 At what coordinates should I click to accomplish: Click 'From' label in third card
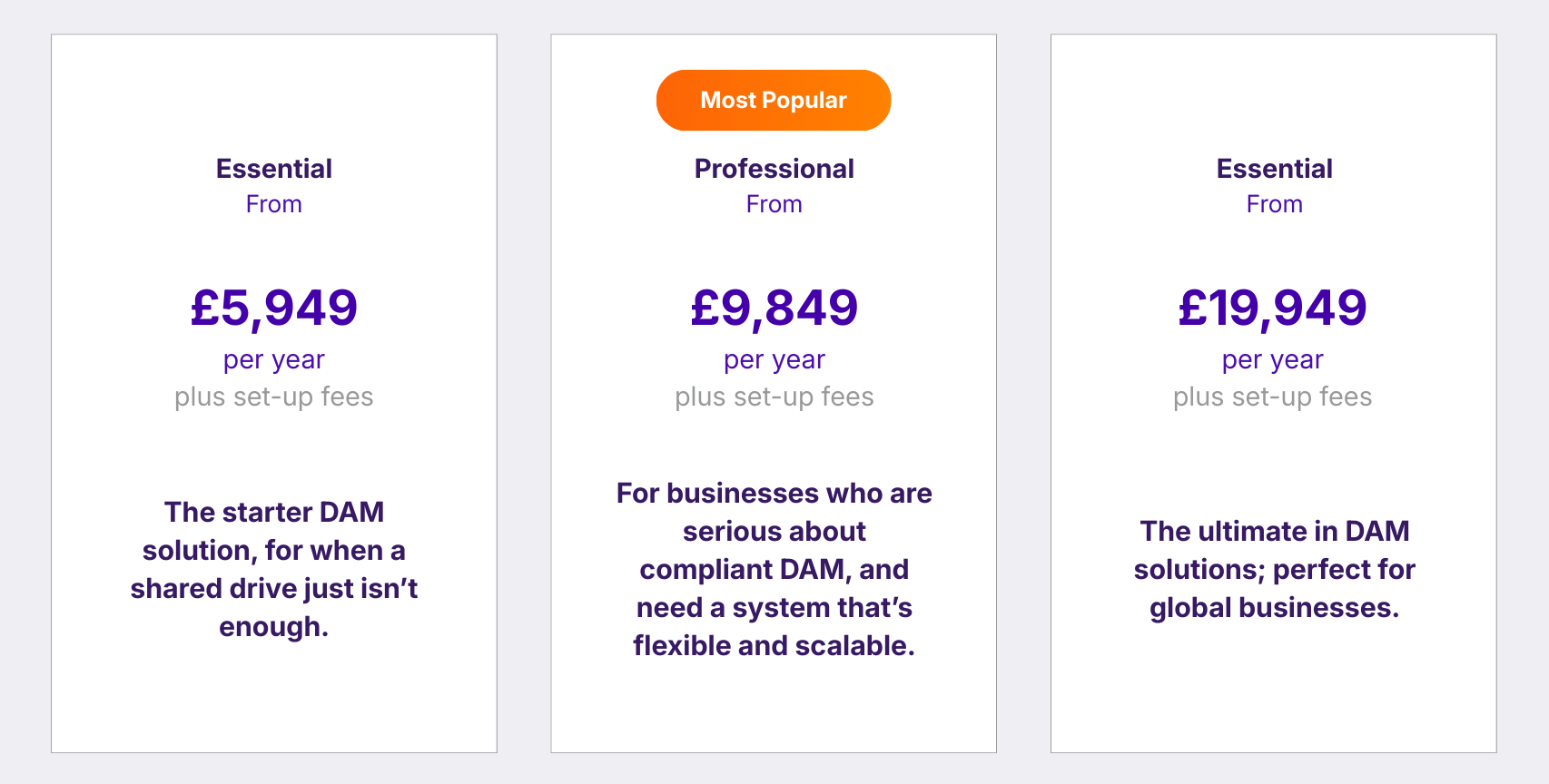tap(1274, 204)
